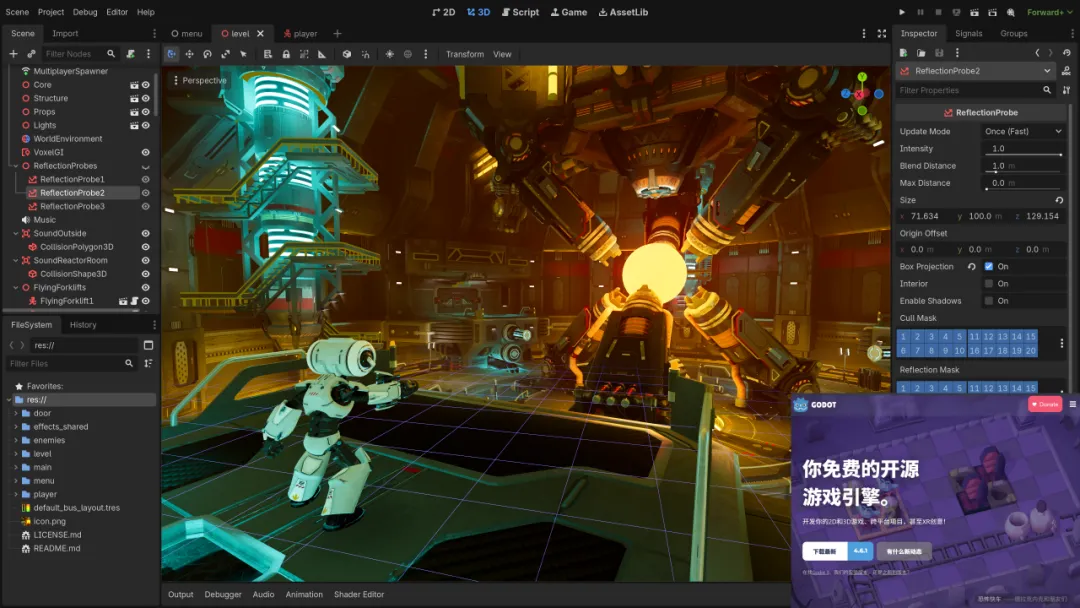
Task: Open the Transform menu in viewport toolbar
Action: [x=465, y=54]
